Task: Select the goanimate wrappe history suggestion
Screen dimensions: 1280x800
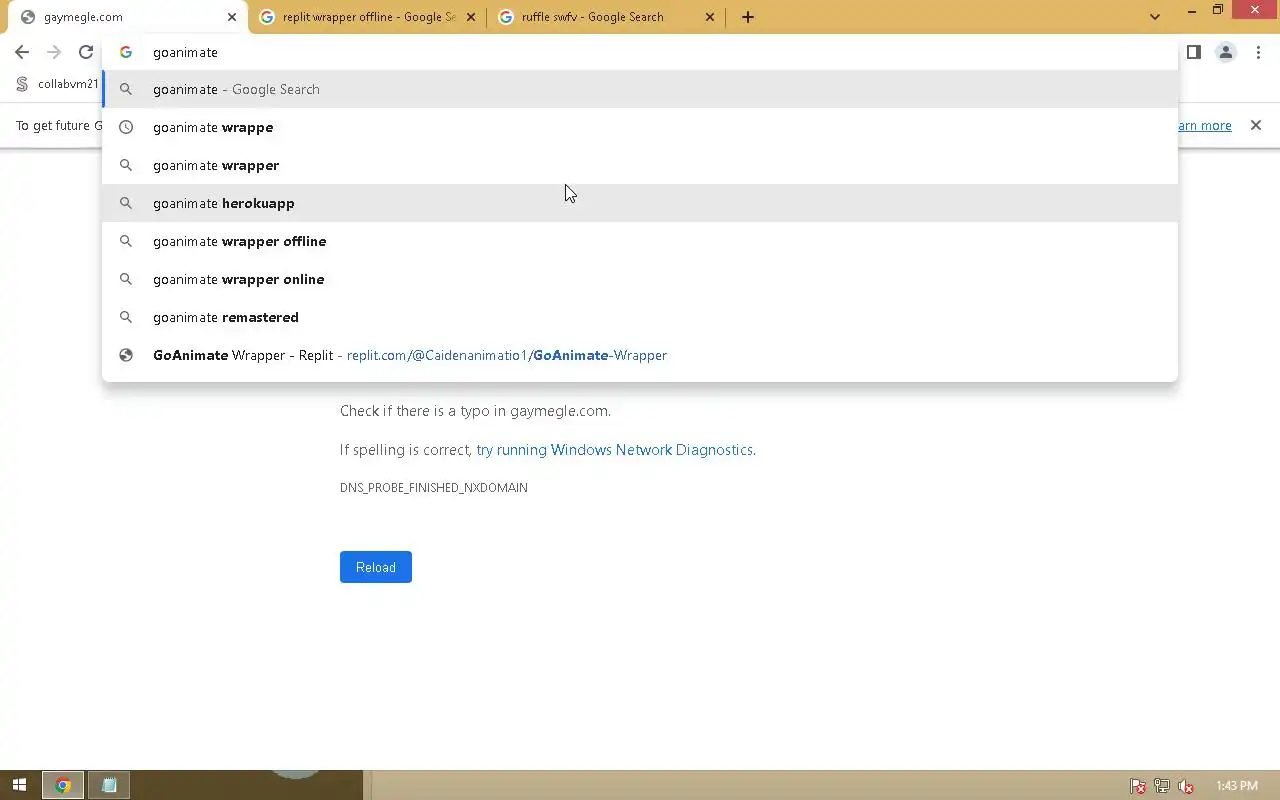Action: 640,127
